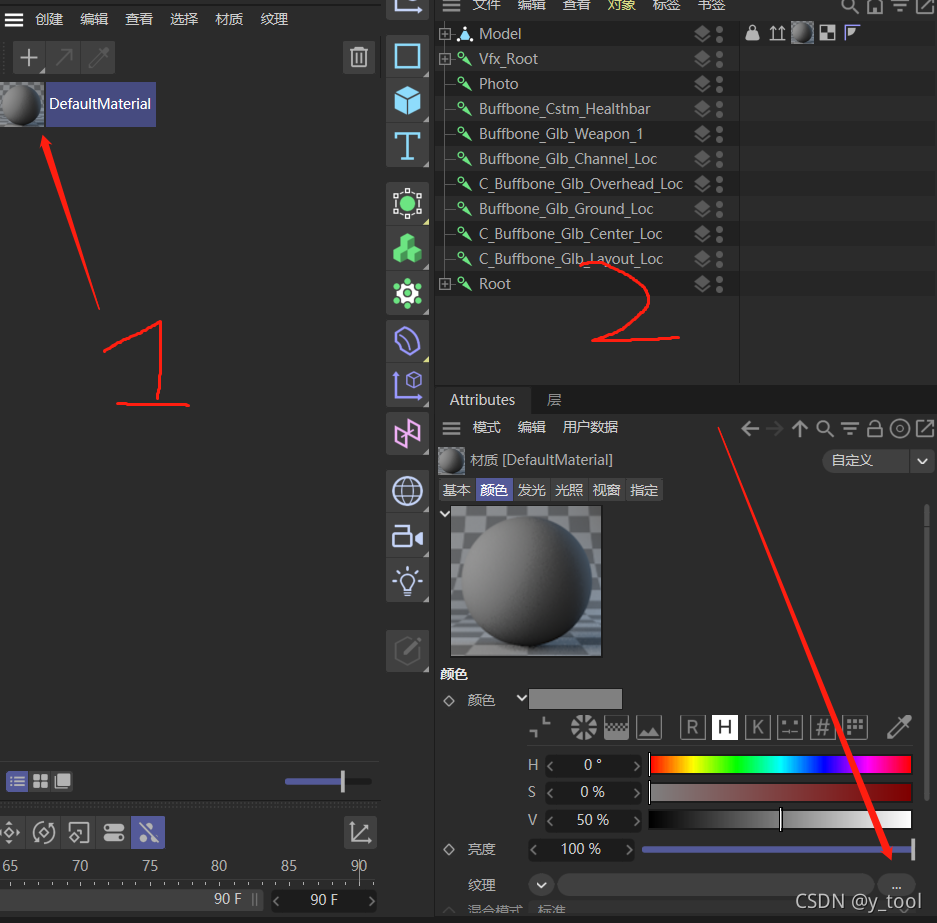
Task: Click the material preview size slider
Action: pyautogui.click(x=328, y=781)
